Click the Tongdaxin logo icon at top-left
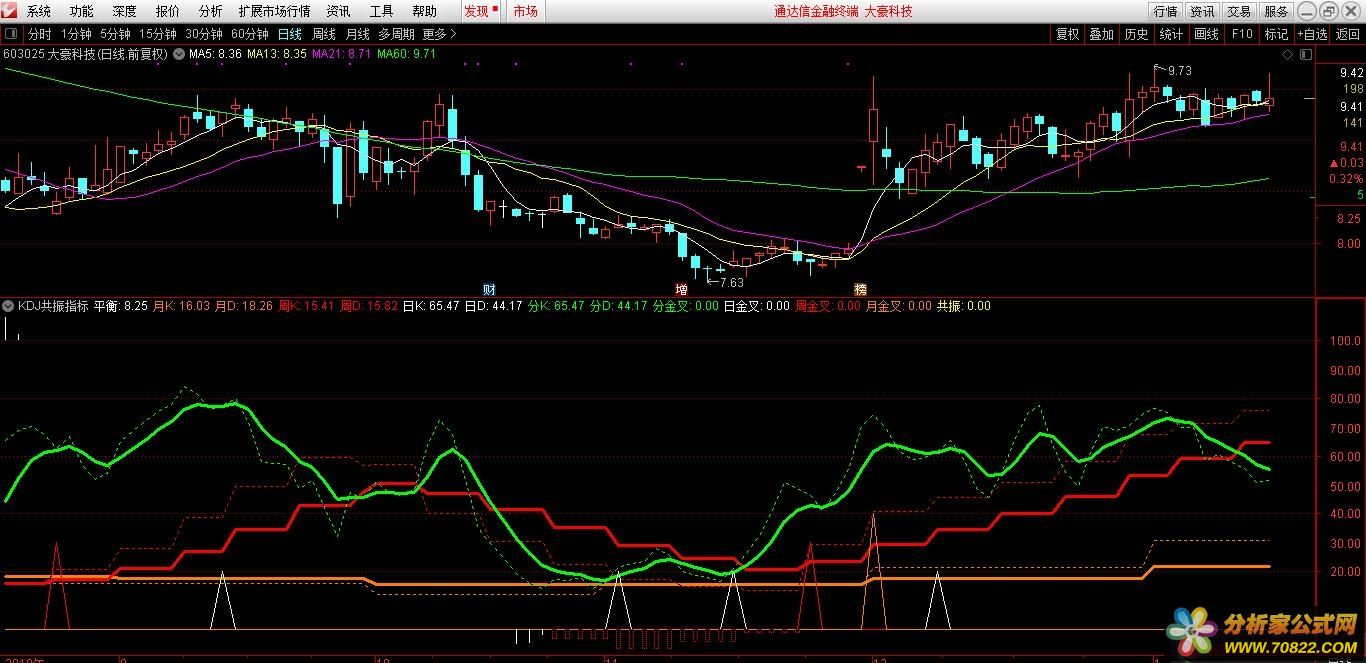 pyautogui.click(x=10, y=11)
